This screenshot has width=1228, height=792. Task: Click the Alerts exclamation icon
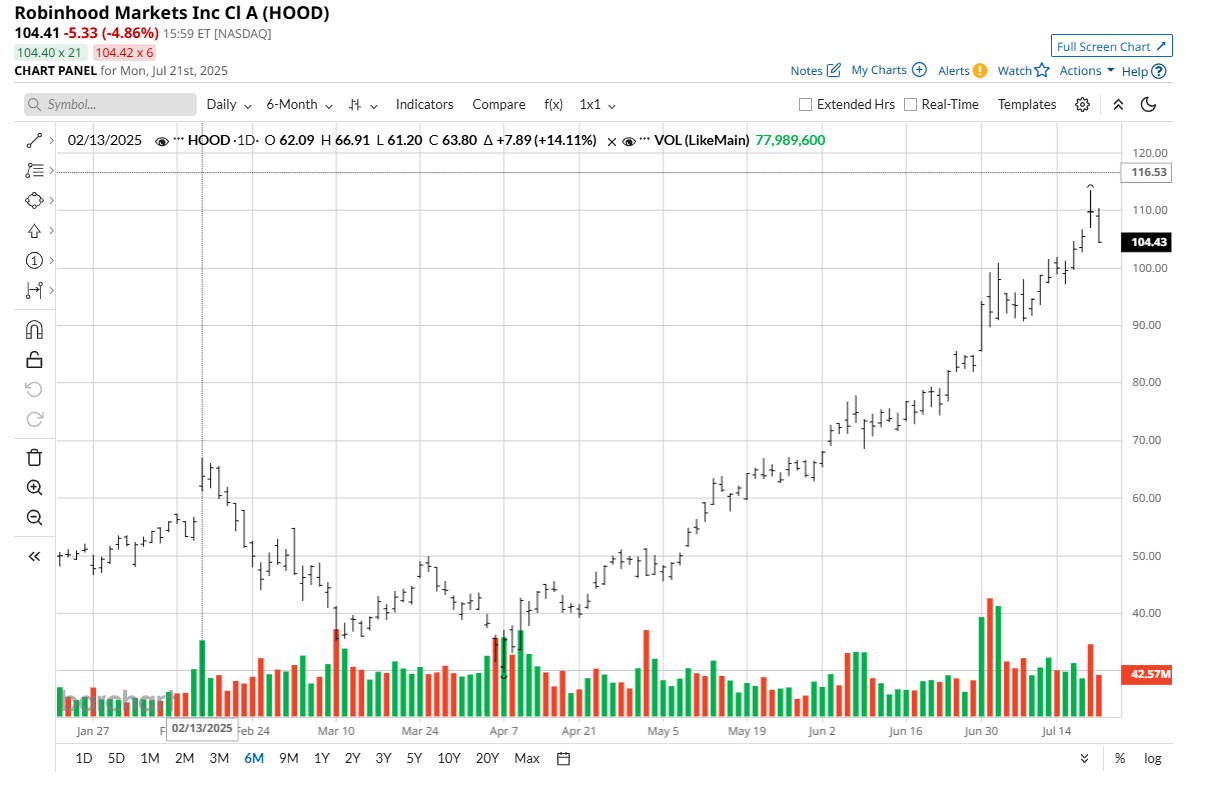tap(980, 71)
